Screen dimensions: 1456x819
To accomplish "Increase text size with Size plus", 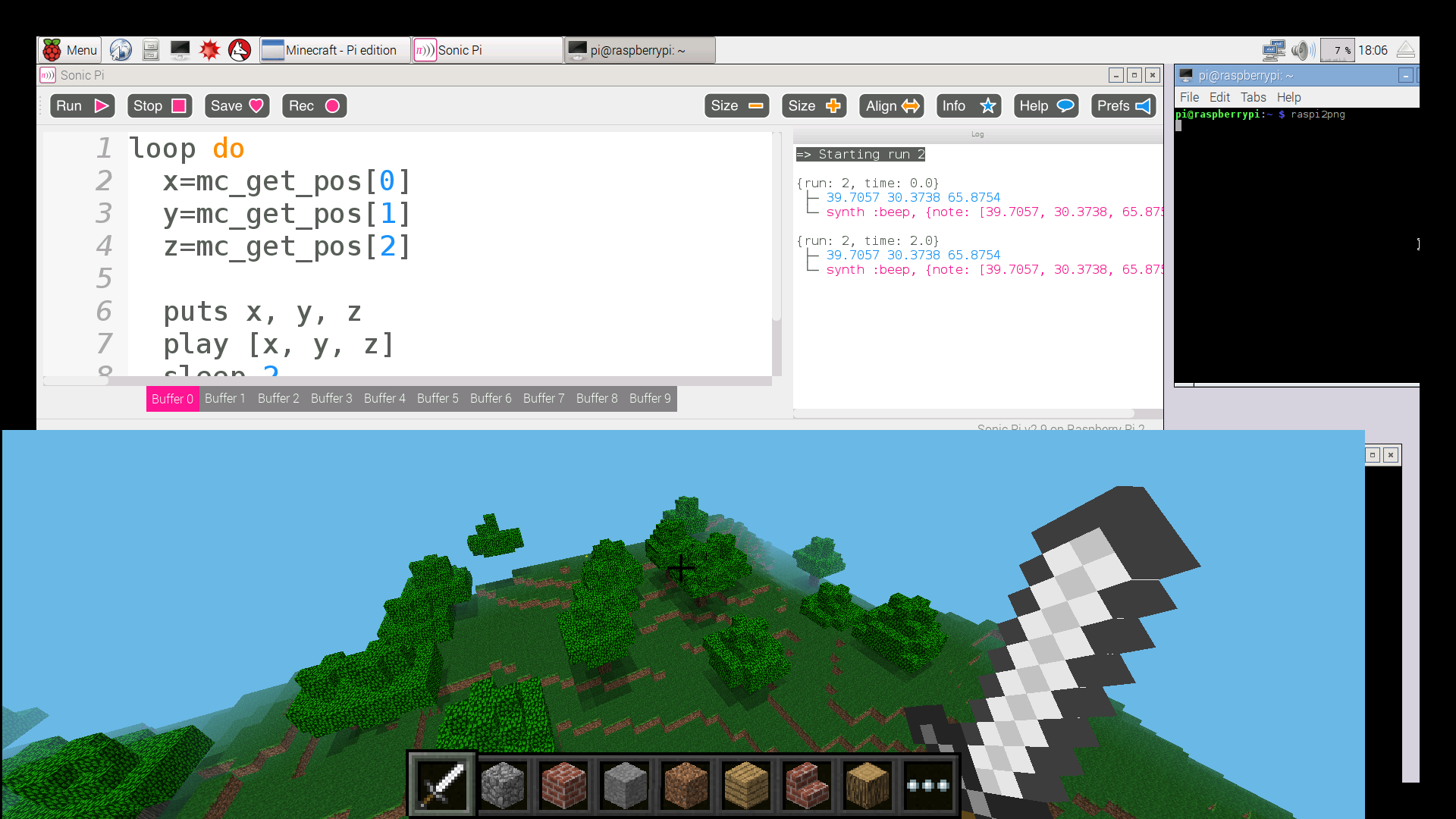I will (x=814, y=106).
